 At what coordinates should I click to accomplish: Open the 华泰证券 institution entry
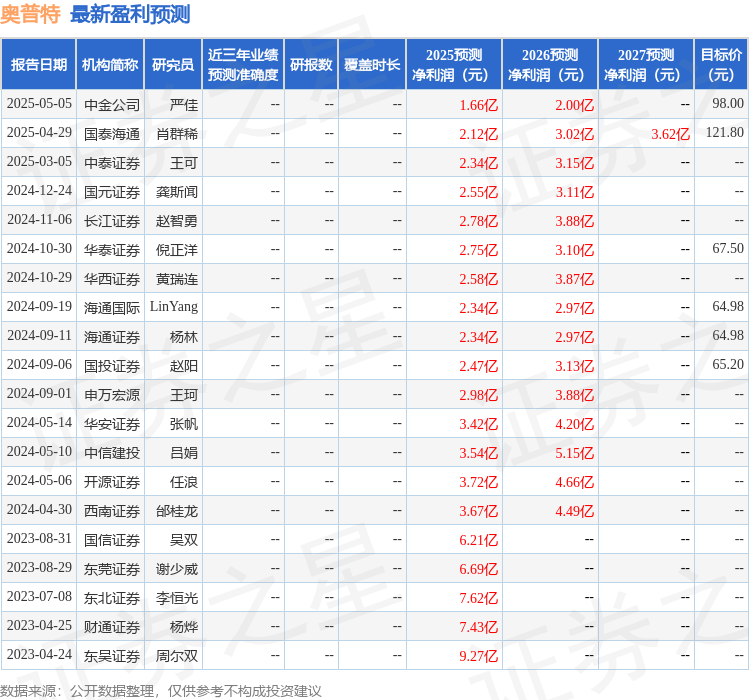tap(111, 249)
